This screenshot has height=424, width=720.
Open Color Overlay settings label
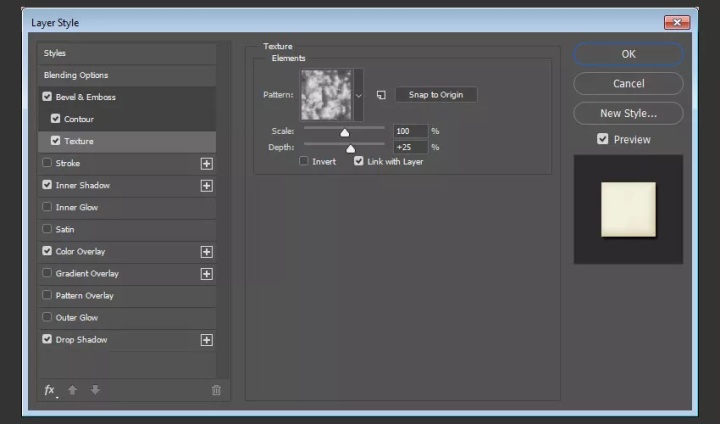(x=80, y=251)
